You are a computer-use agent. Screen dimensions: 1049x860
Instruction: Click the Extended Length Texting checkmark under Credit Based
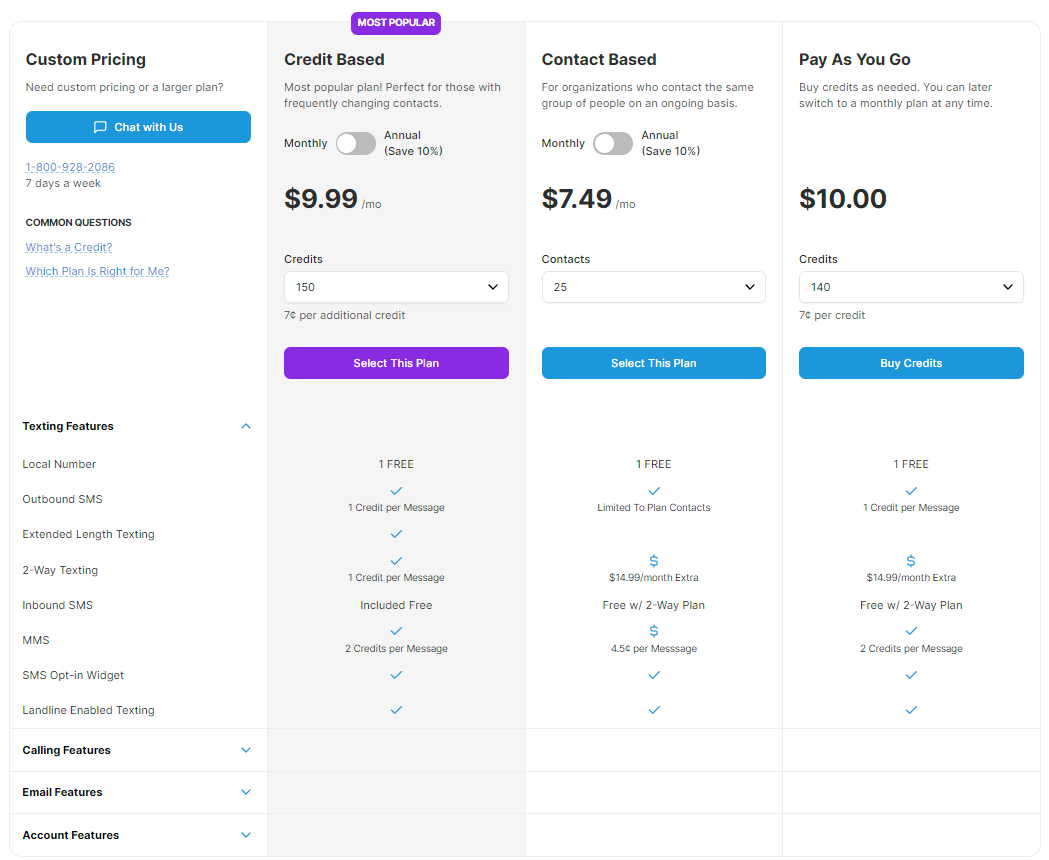396,534
